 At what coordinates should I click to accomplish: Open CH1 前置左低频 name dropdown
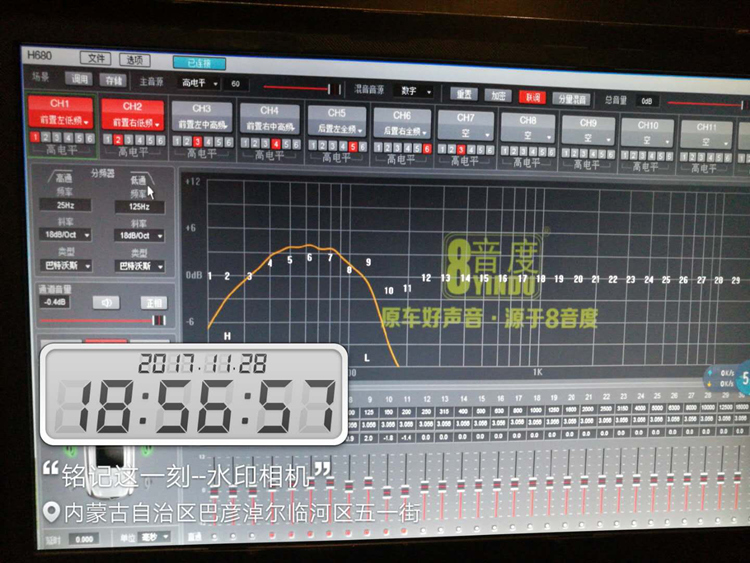tap(61, 121)
